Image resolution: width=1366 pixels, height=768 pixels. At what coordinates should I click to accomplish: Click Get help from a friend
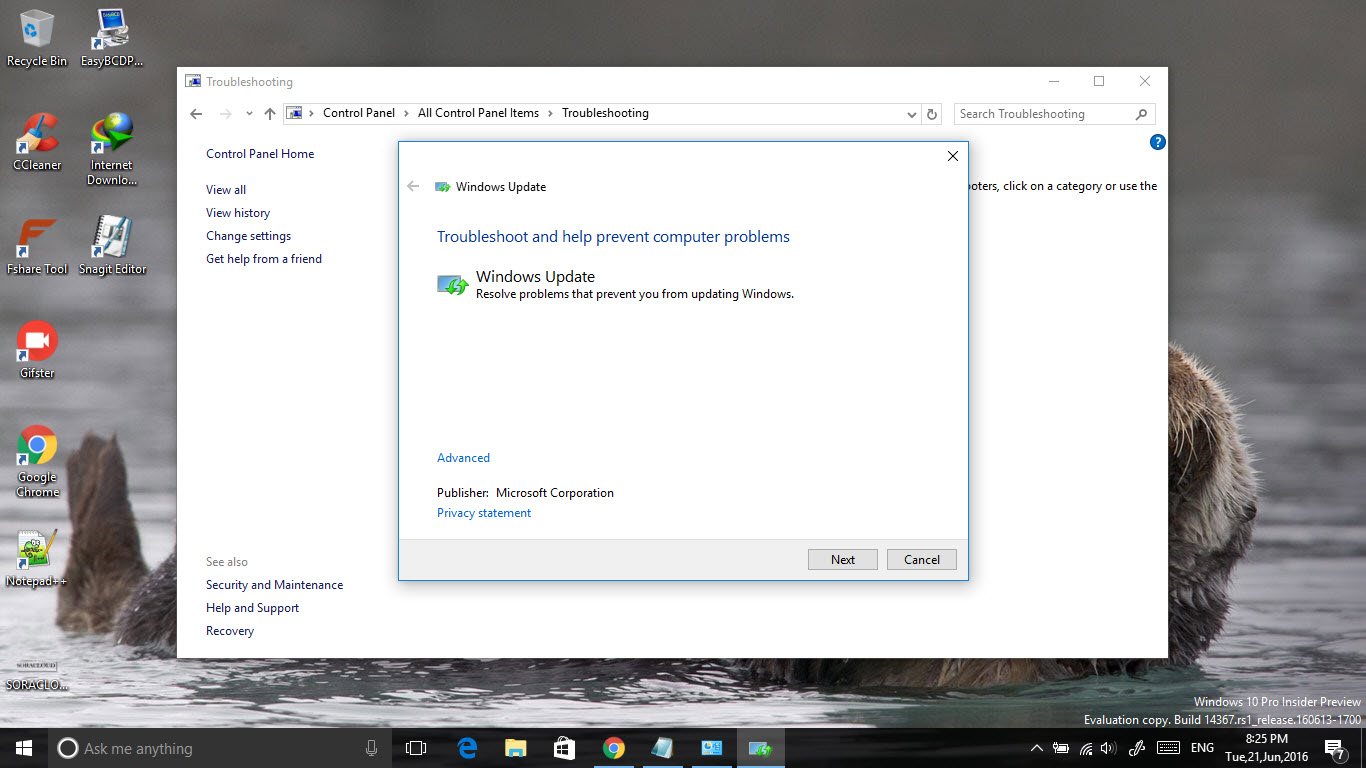coord(264,259)
